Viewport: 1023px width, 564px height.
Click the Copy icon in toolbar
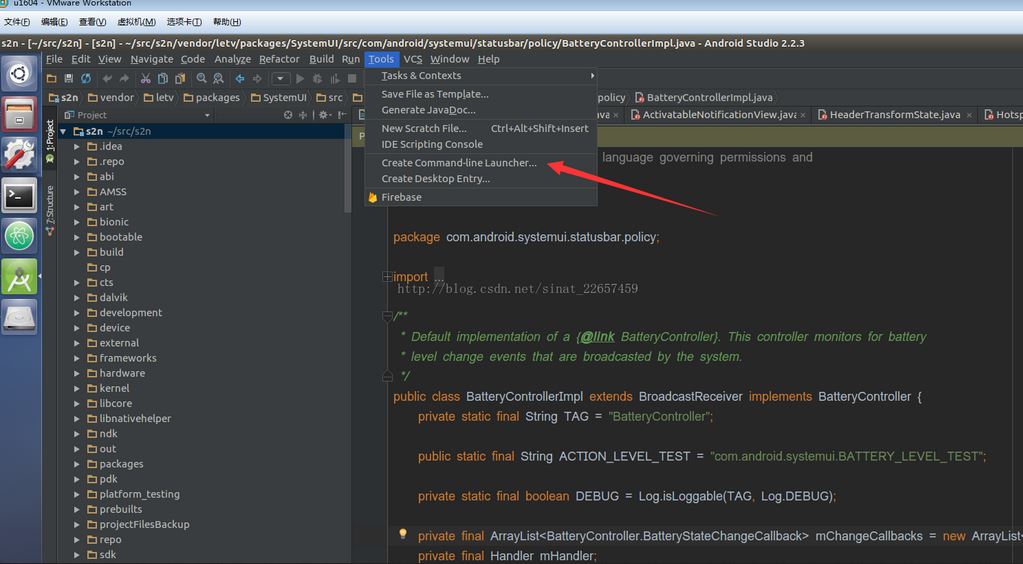[x=162, y=78]
